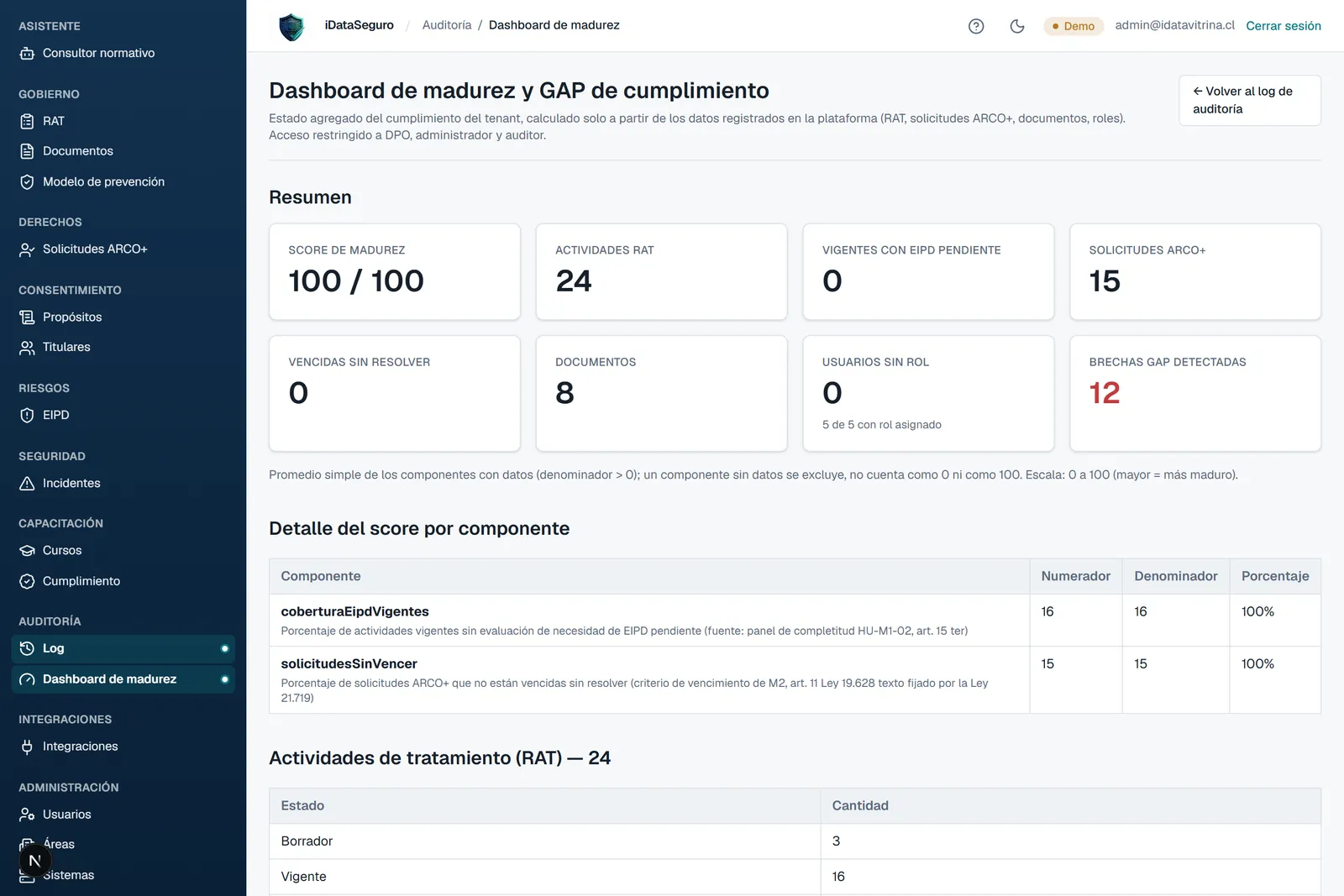The image size is (1344, 896).
Task: Open Cursos under Capacitación
Action: click(x=123, y=551)
